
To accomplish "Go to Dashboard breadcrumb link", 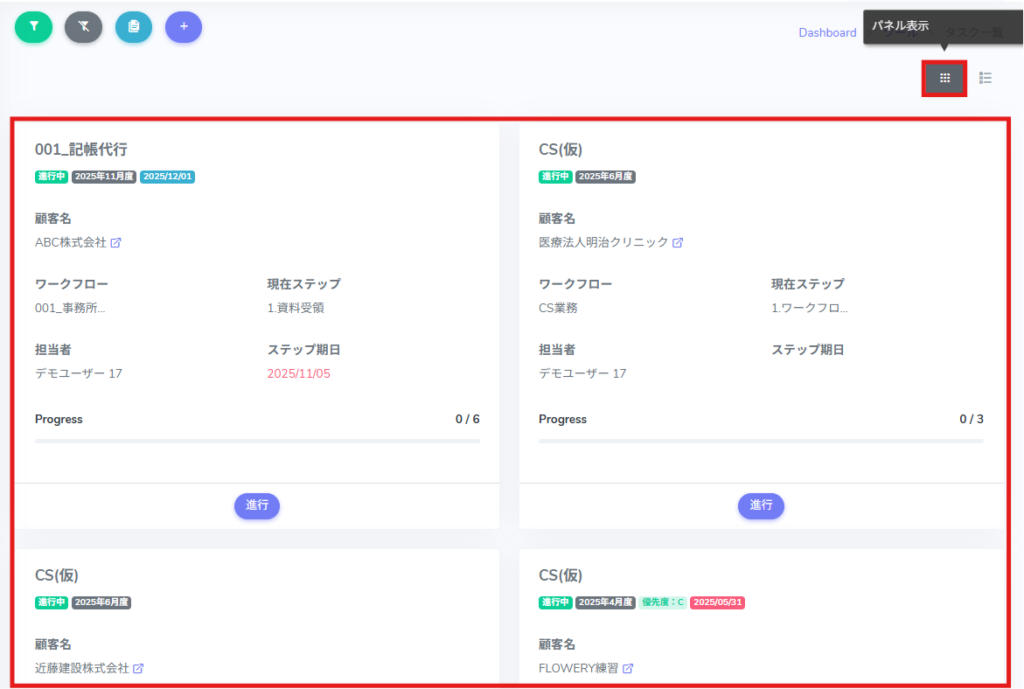I will pyautogui.click(x=827, y=33).
